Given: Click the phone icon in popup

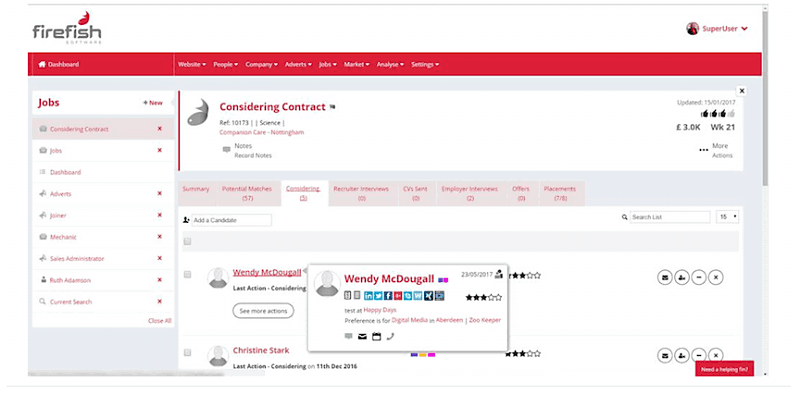Looking at the screenshot, I should [x=390, y=337].
